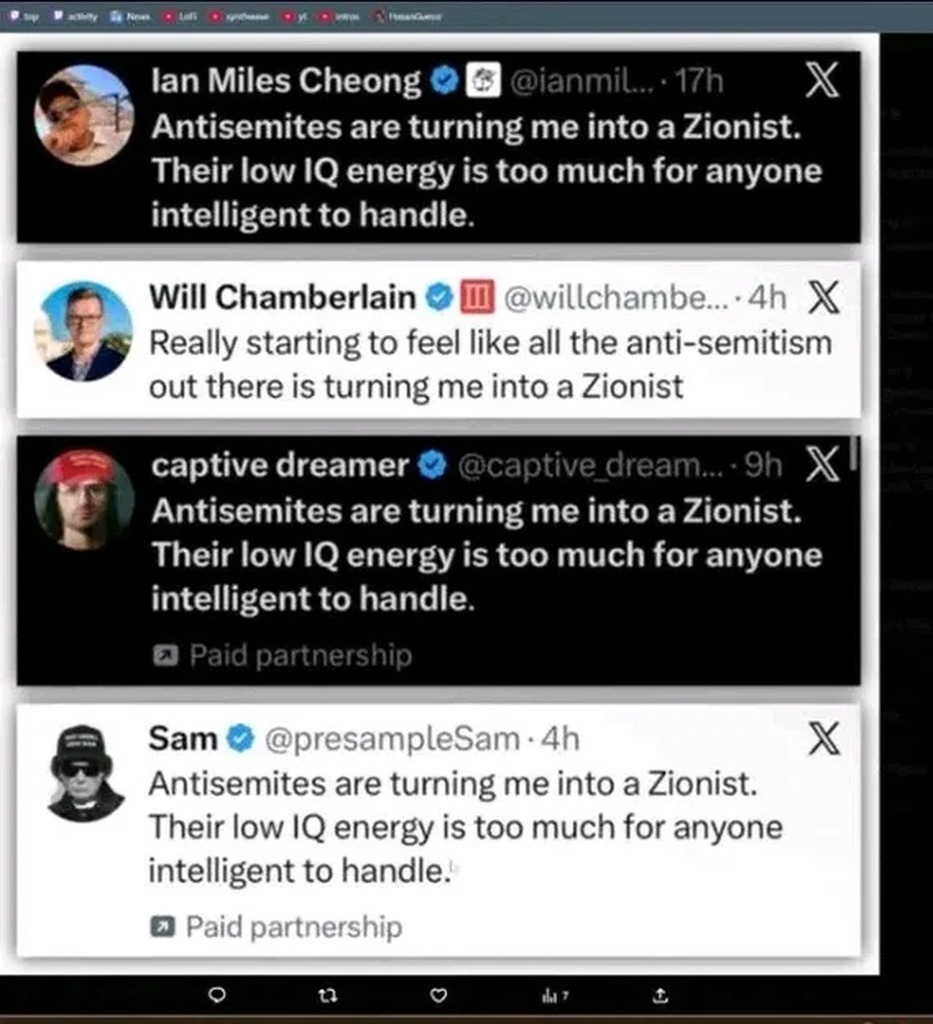Click X logo on Will Chamberlain tweet
This screenshot has height=1024, width=933.
(822, 297)
